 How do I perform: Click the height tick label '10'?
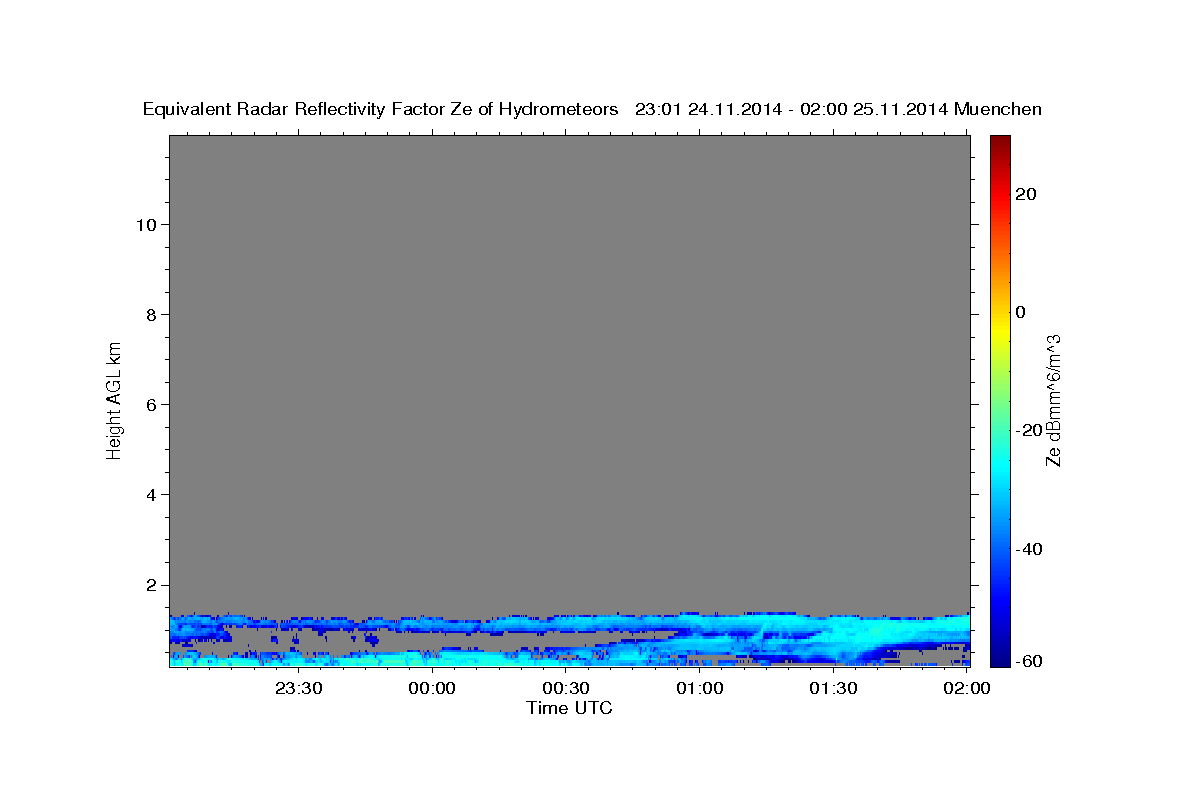click(146, 224)
